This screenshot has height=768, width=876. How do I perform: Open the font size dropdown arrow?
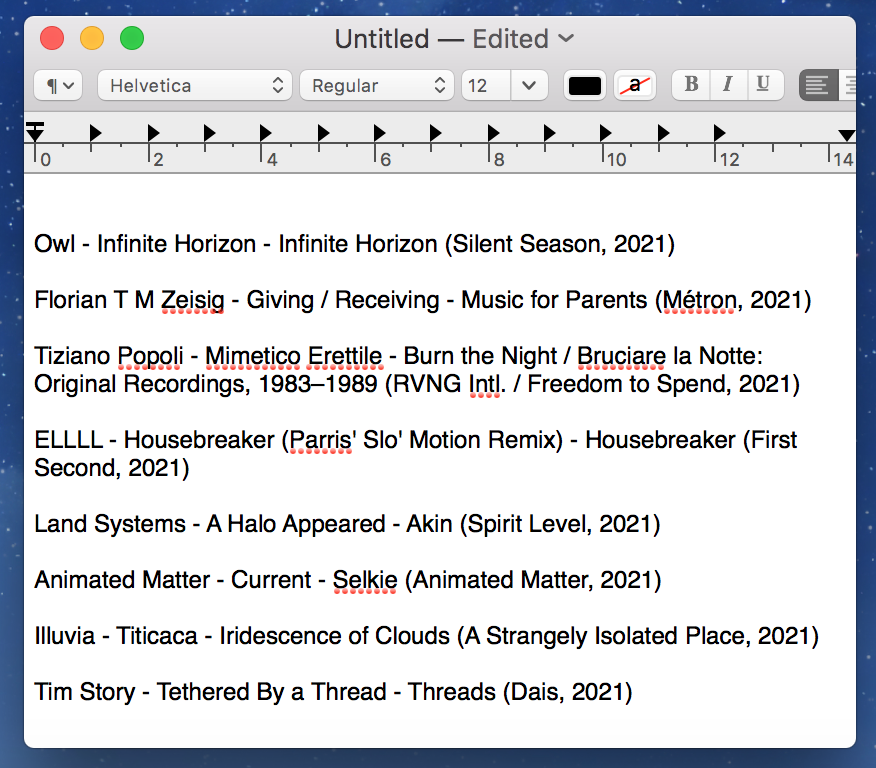(x=529, y=85)
